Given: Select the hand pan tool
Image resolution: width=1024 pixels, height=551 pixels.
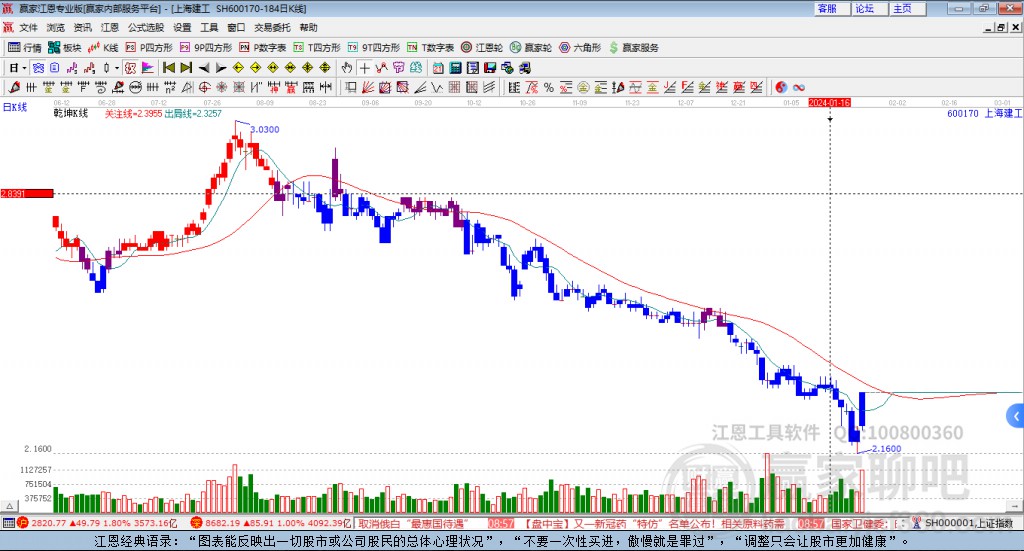Looking at the screenshot, I should 347,68.
